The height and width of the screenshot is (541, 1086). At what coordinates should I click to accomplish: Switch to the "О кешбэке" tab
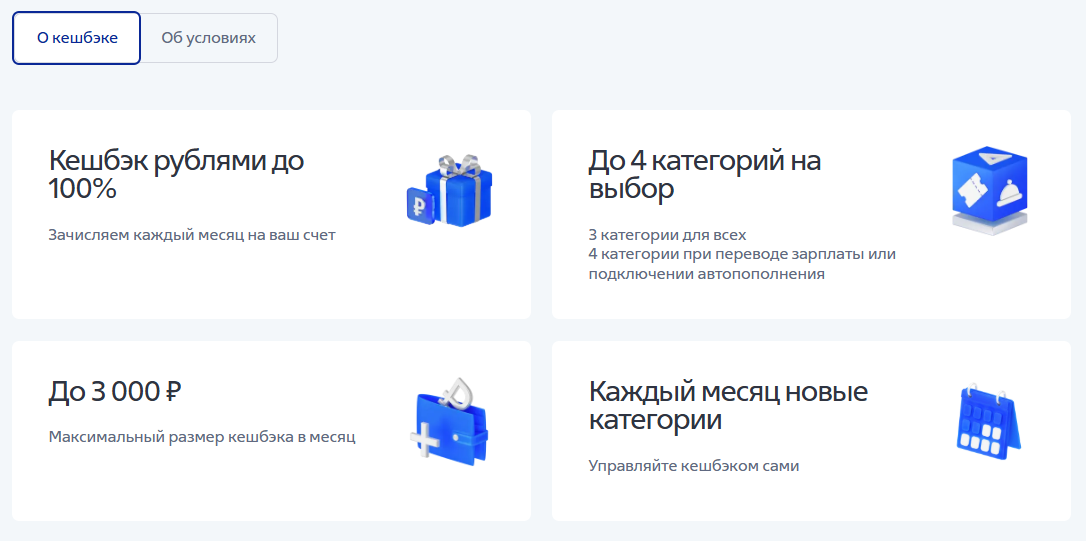77,38
